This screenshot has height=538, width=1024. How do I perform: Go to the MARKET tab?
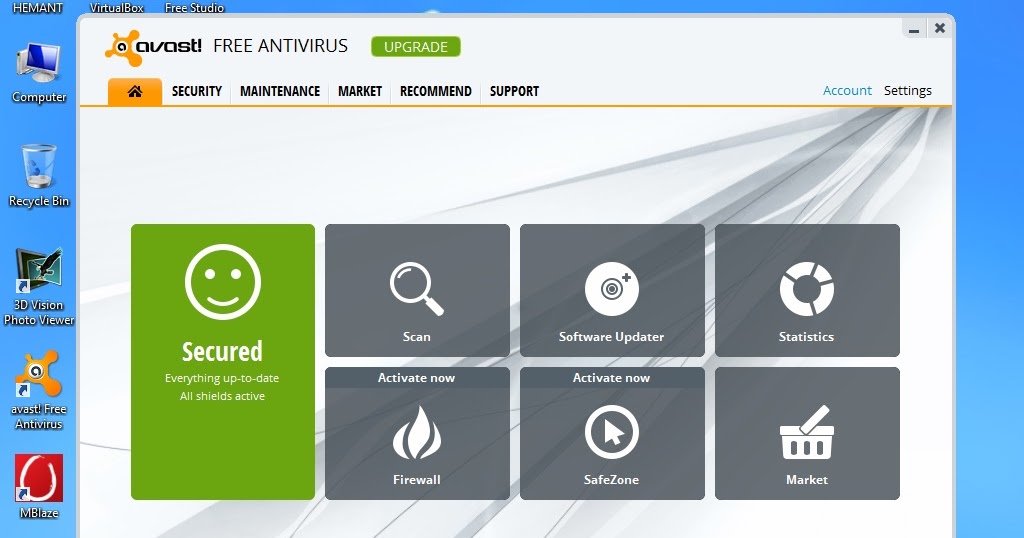point(360,91)
